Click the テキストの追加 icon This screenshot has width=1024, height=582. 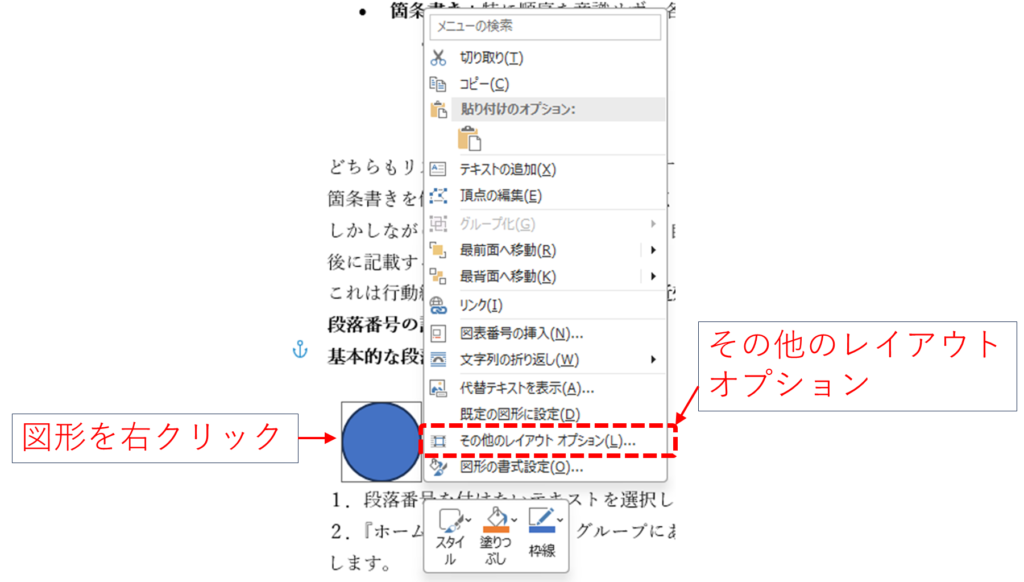coord(438,170)
